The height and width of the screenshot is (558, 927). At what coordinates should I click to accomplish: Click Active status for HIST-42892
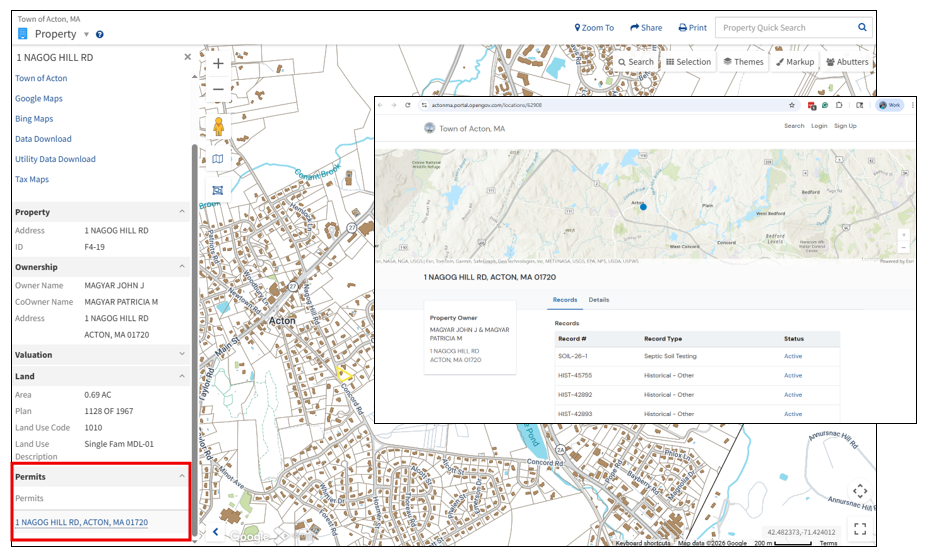793,394
